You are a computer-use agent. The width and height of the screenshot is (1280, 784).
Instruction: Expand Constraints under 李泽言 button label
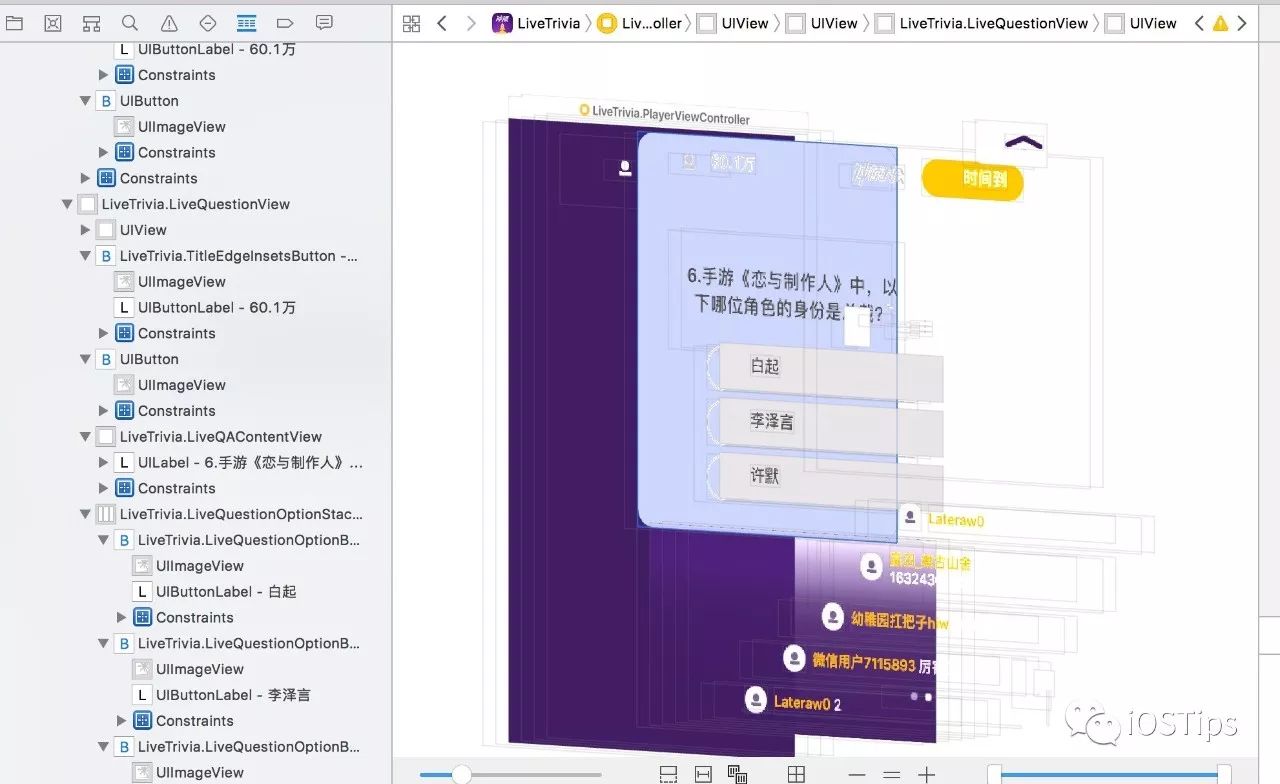tap(121, 721)
